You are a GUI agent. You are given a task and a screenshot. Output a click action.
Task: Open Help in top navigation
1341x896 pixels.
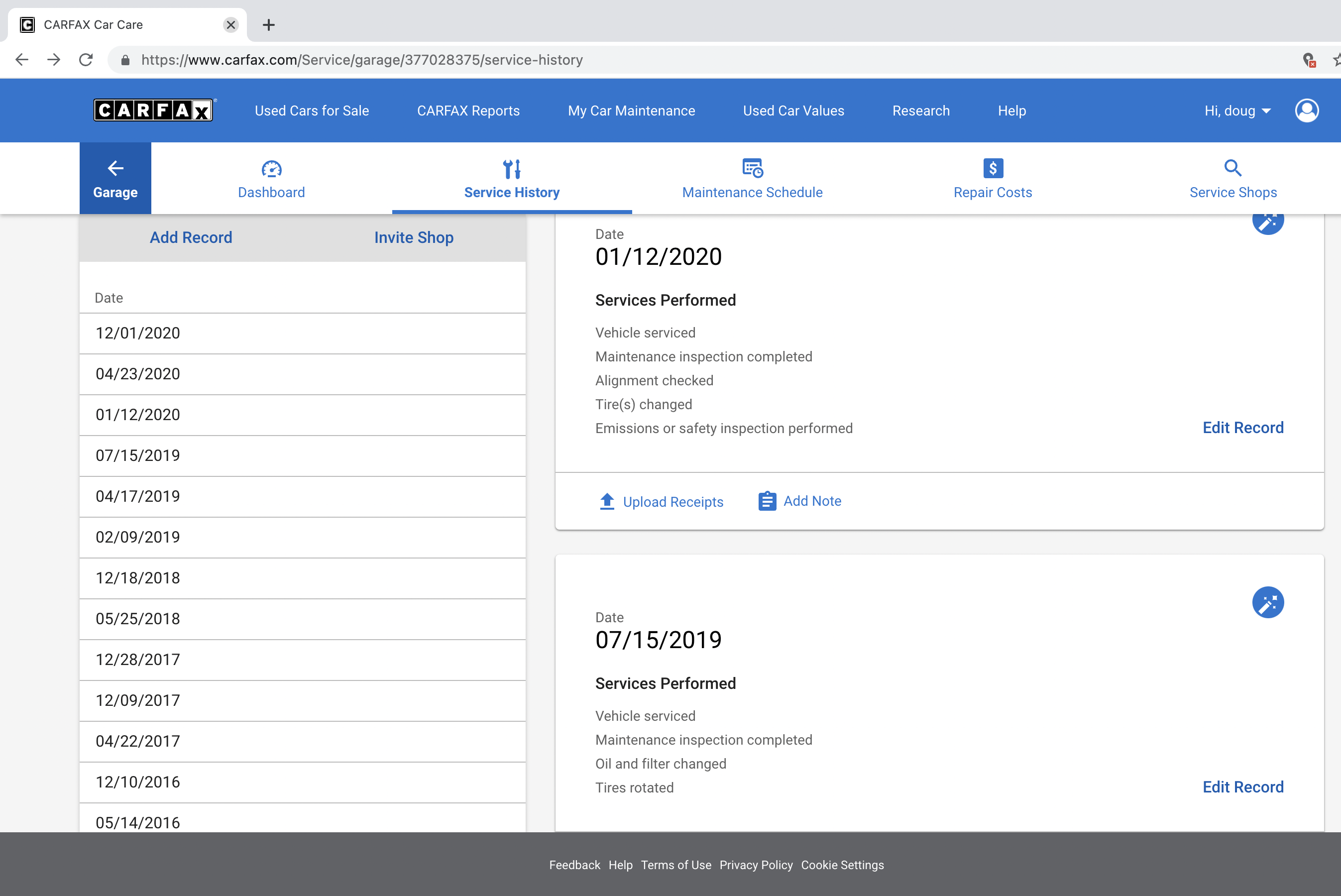point(1012,111)
